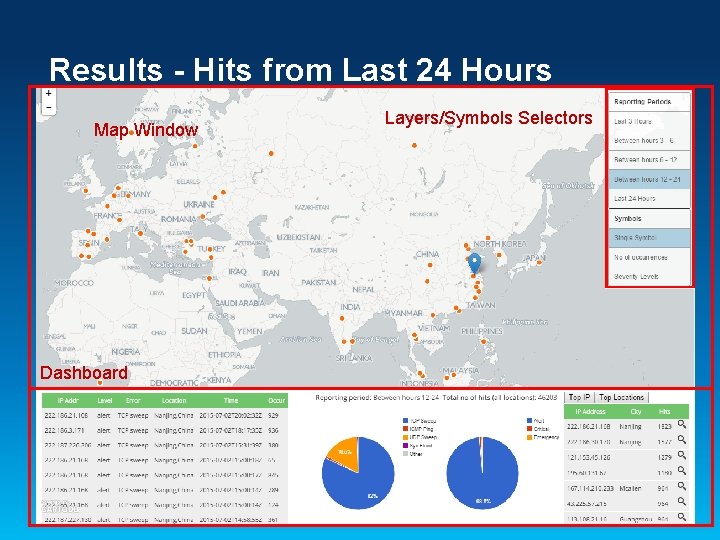The height and width of the screenshot is (540, 720).
Task: Click the UDP Sweep legend swatch
Action: click(405, 437)
